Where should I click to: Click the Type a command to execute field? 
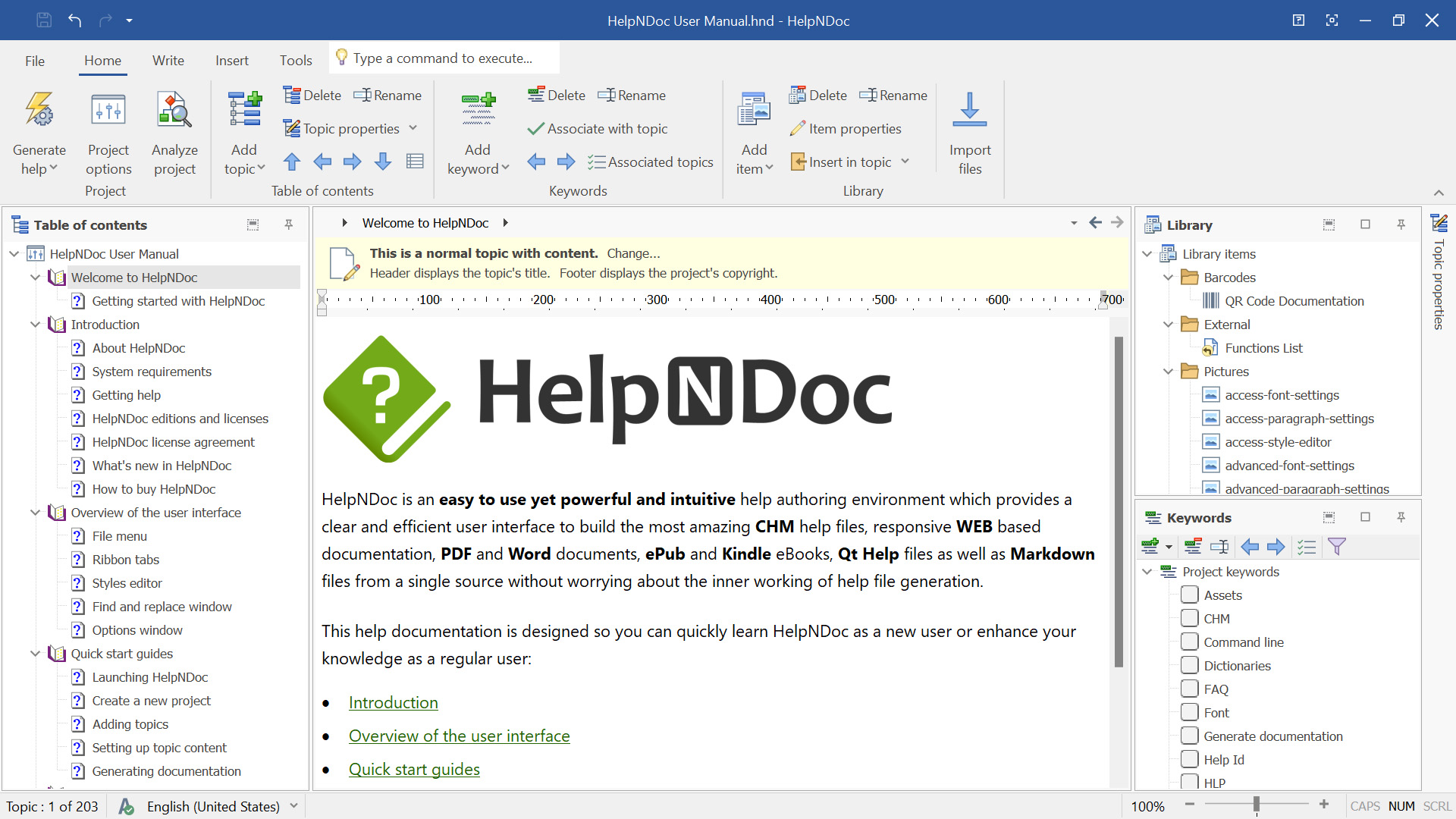tap(445, 58)
